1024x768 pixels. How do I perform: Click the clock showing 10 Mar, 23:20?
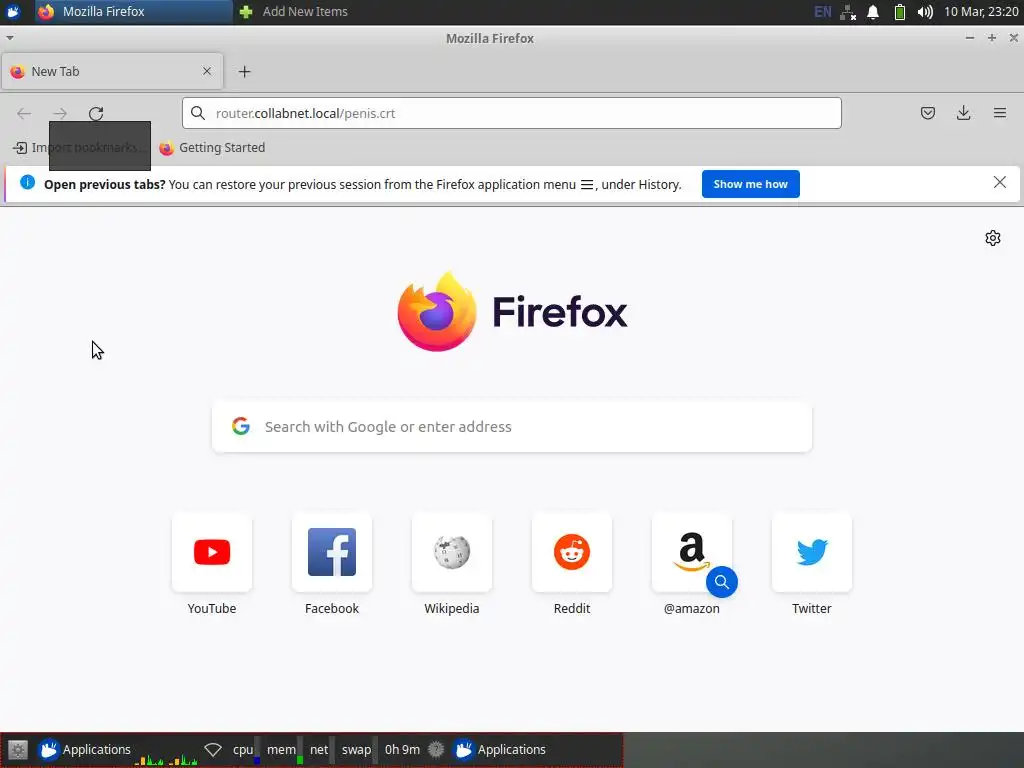coord(981,12)
